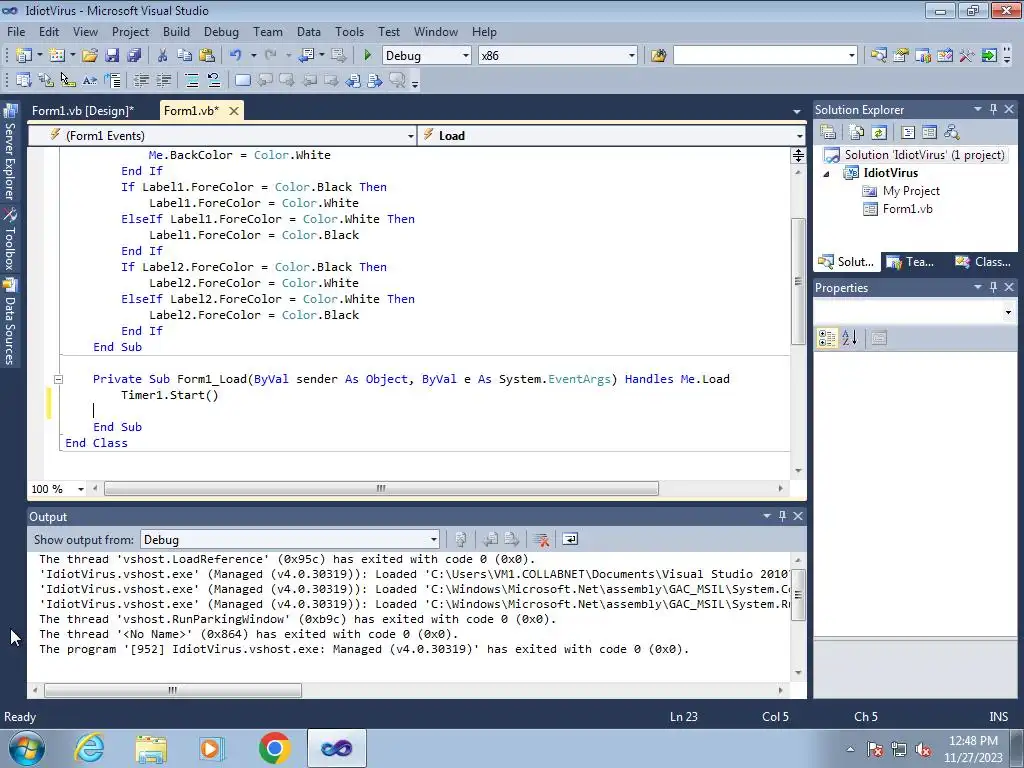The image size is (1024, 768).
Task: Click the editor split-window handle
Action: 798,155
